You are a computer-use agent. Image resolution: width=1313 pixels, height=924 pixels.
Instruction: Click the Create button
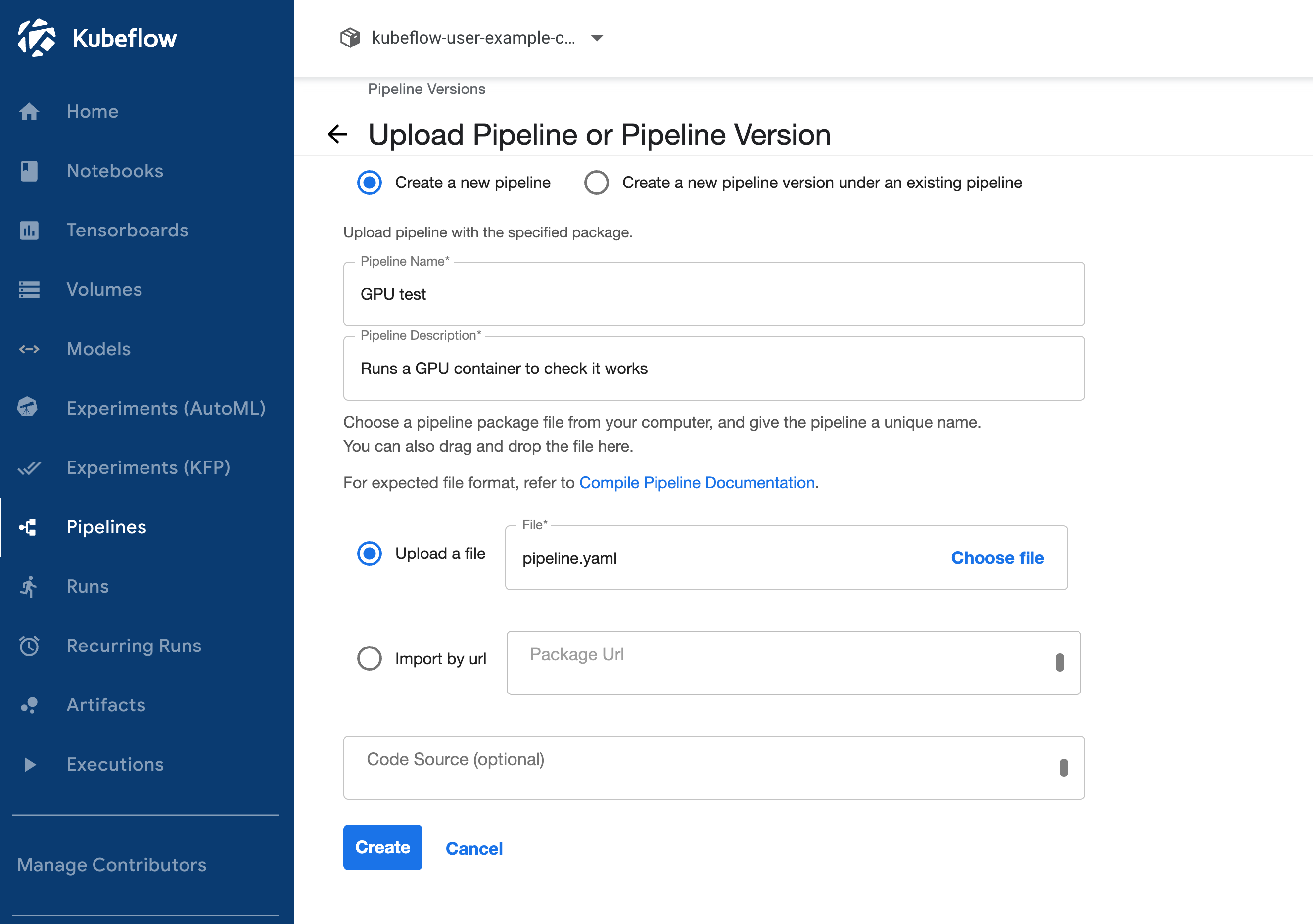coord(382,847)
